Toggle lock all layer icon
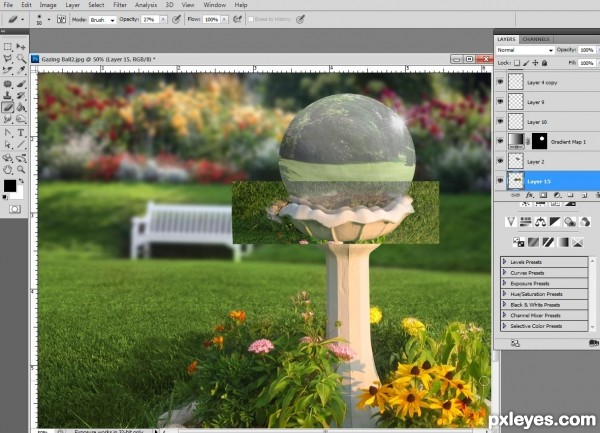This screenshot has height=433, width=600. click(545, 63)
